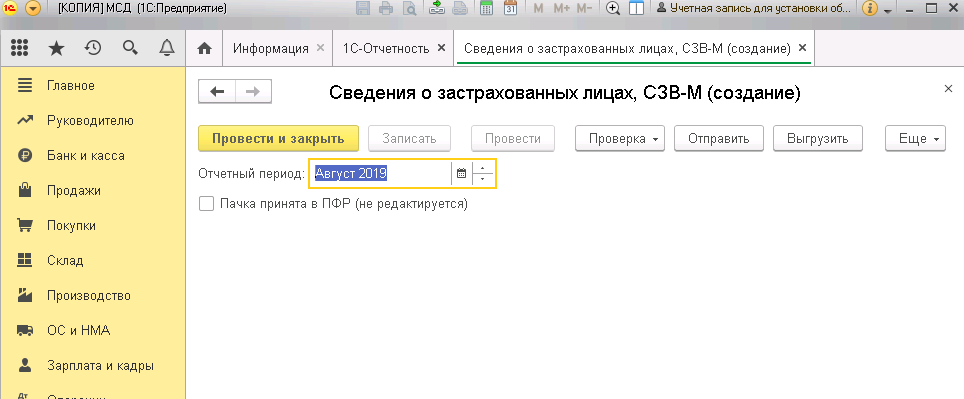Image resolution: width=964 pixels, height=399 pixels.
Task: Open the Продажи section
Action: coord(92,191)
